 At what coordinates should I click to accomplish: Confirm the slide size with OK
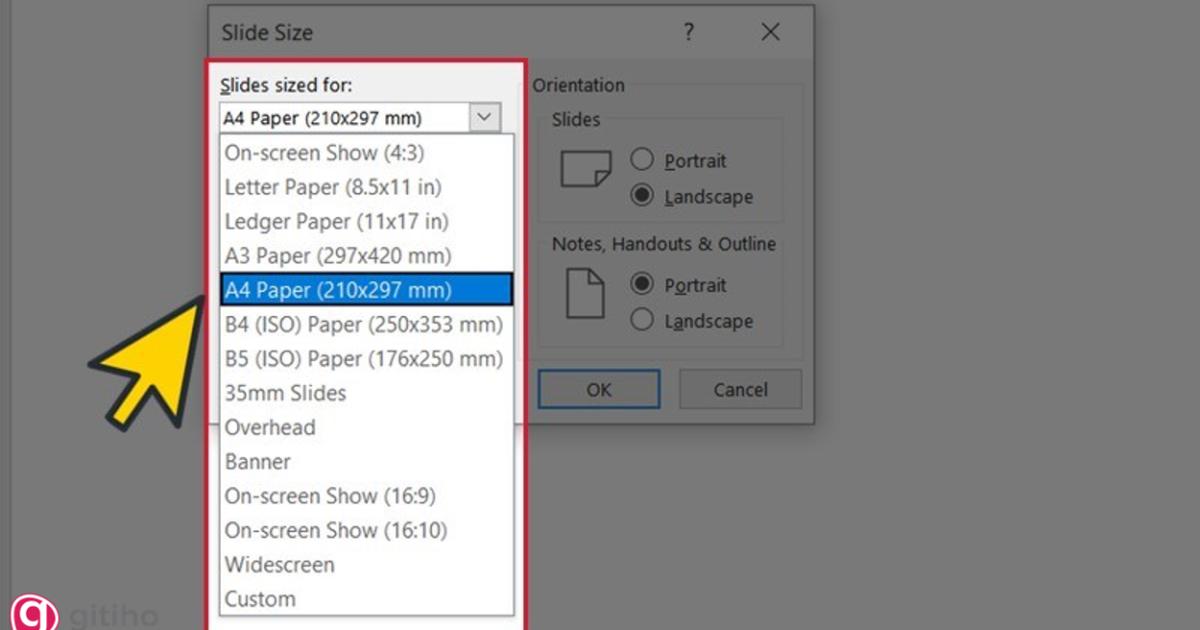click(x=598, y=389)
